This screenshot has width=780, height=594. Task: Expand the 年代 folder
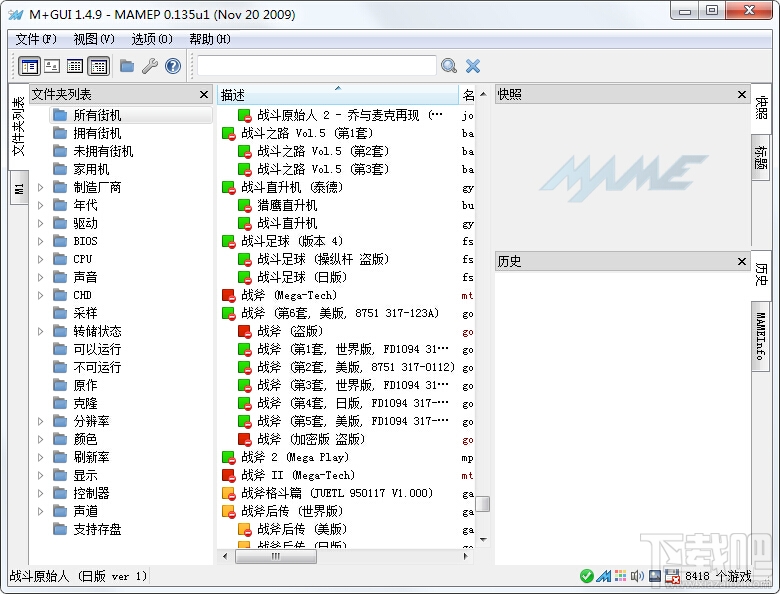click(41, 205)
